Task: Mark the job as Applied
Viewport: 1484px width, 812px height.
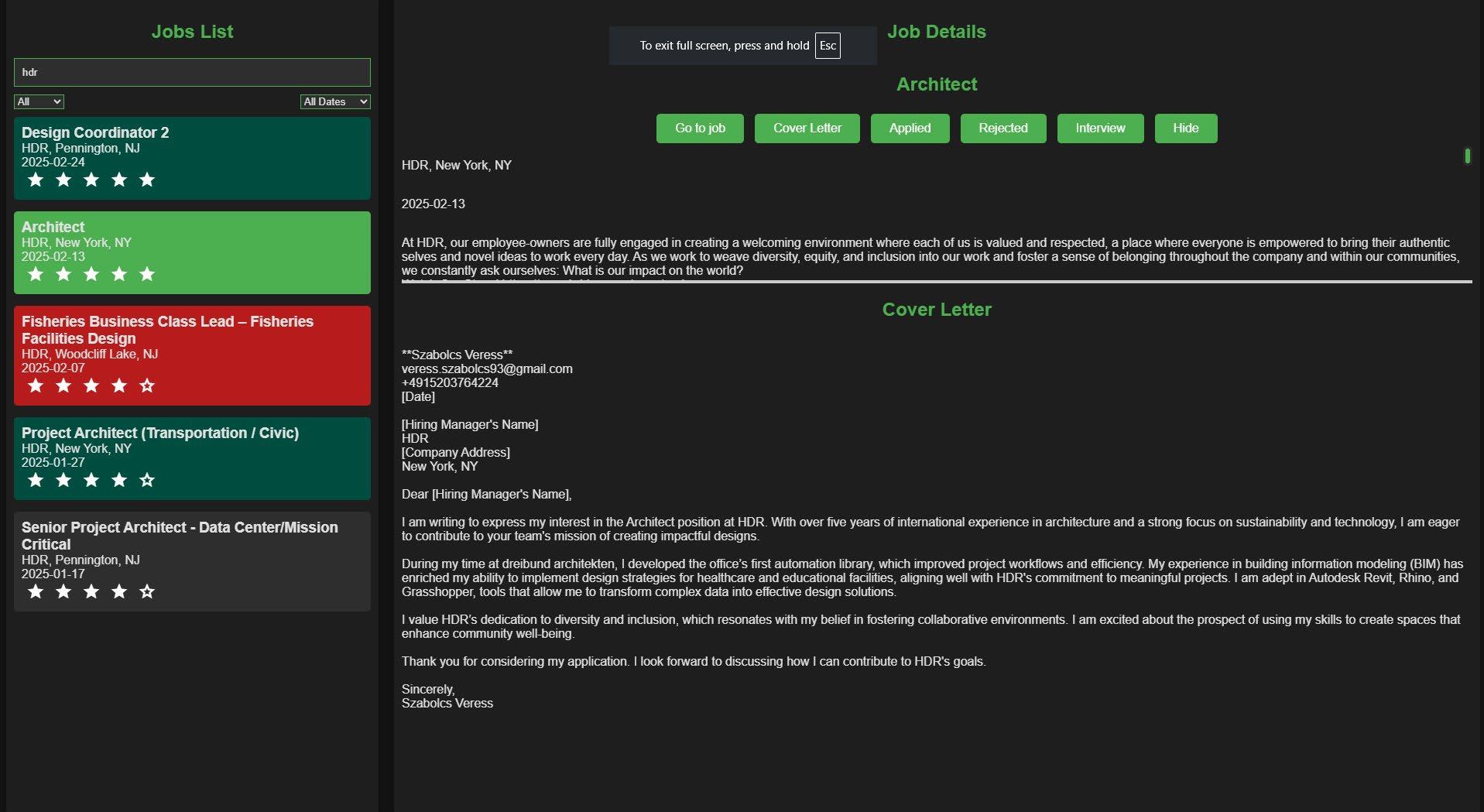Action: [x=910, y=128]
